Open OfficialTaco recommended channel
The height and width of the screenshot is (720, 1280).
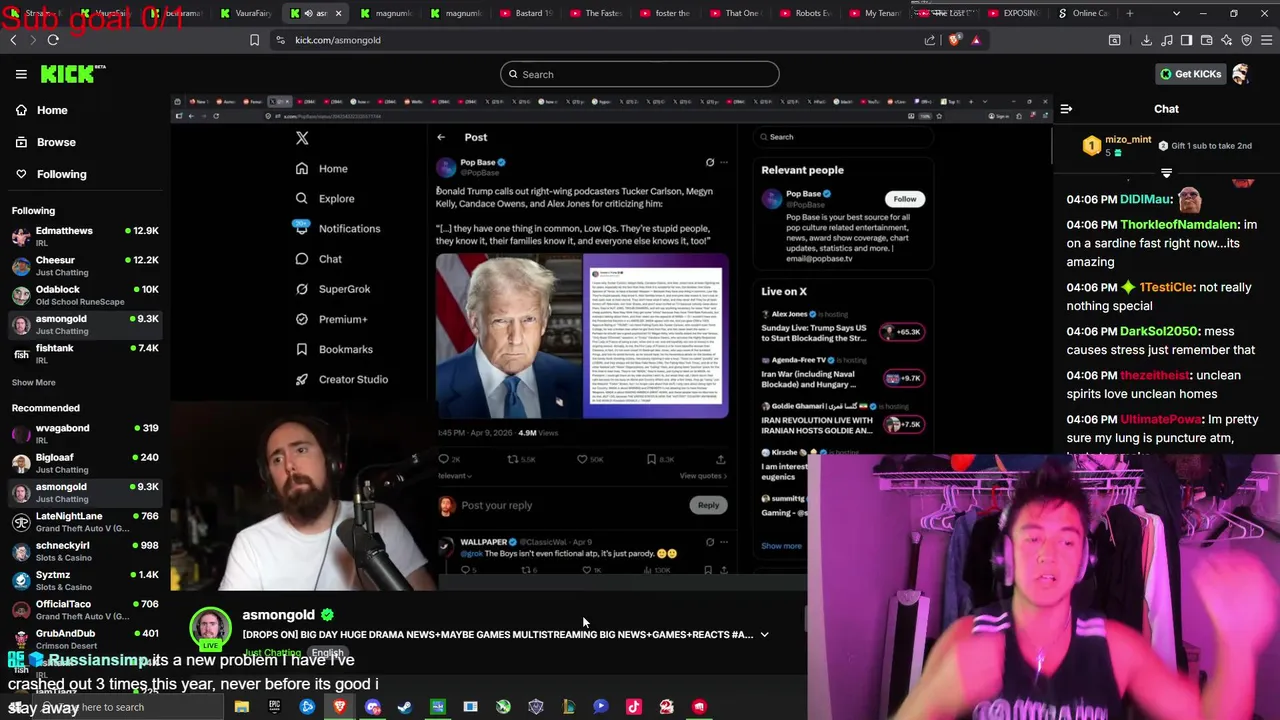[85, 609]
